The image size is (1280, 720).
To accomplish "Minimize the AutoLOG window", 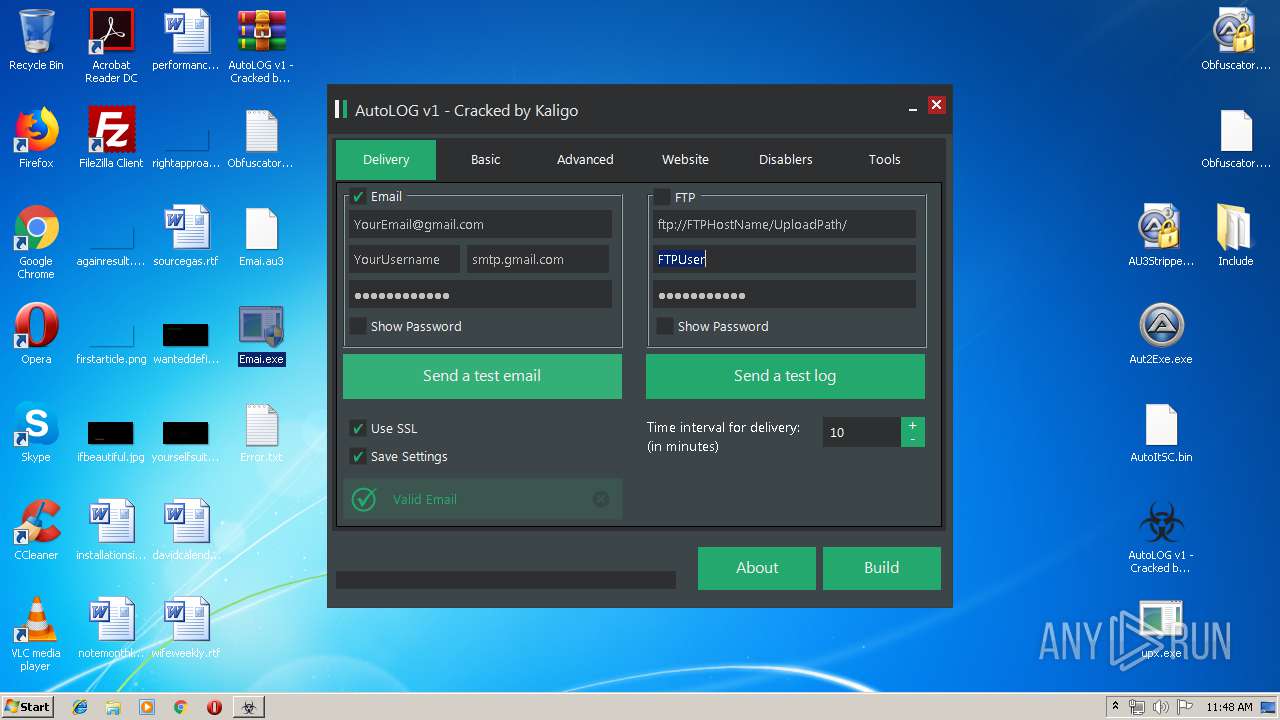I will [913, 106].
